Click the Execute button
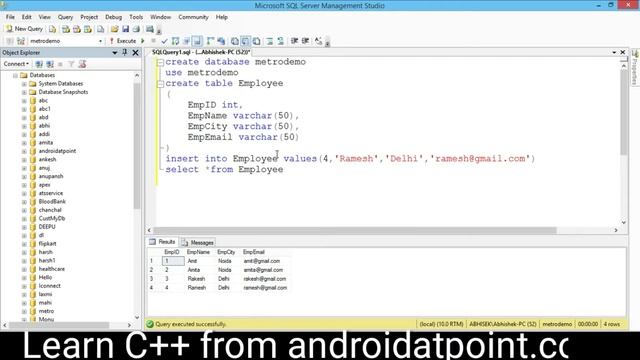Viewport: 640px width, 360px height. pyautogui.click(x=123, y=41)
